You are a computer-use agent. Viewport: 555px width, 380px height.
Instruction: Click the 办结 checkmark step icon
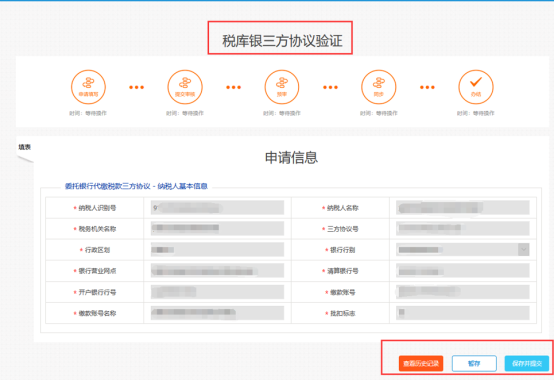(x=476, y=87)
